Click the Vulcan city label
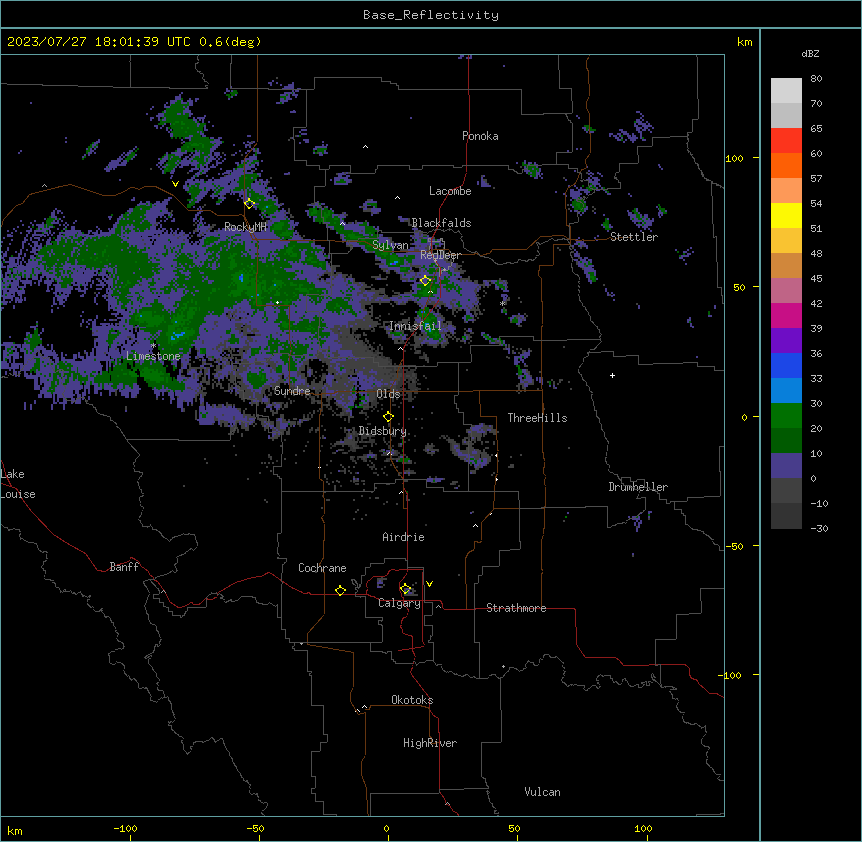 543,792
